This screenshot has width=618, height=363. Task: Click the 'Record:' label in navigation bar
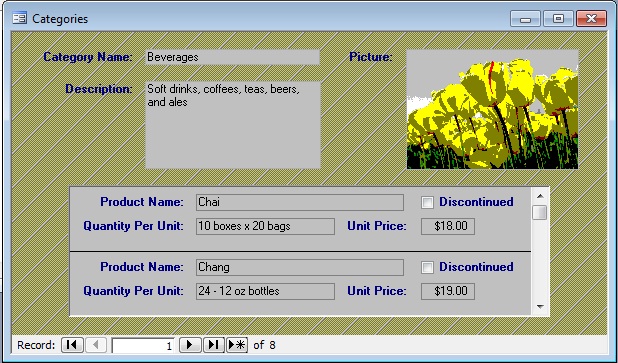pyautogui.click(x=36, y=345)
